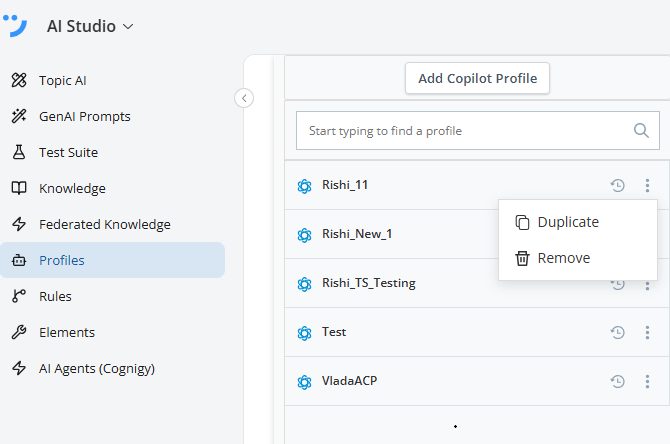View history for VladaACP
This screenshot has height=444, width=670.
pyautogui.click(x=617, y=381)
